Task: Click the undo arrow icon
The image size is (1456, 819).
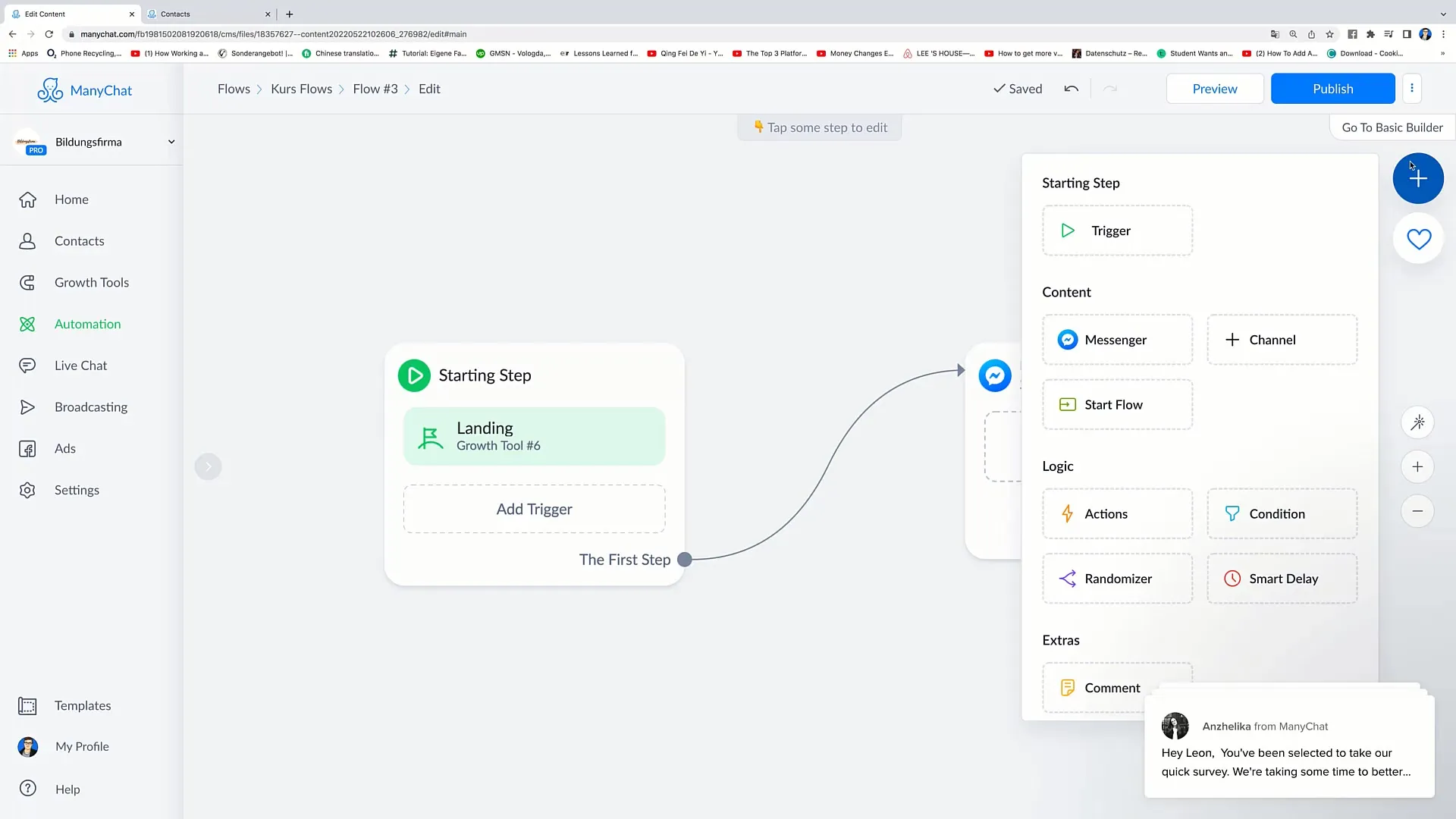Action: pyautogui.click(x=1071, y=89)
